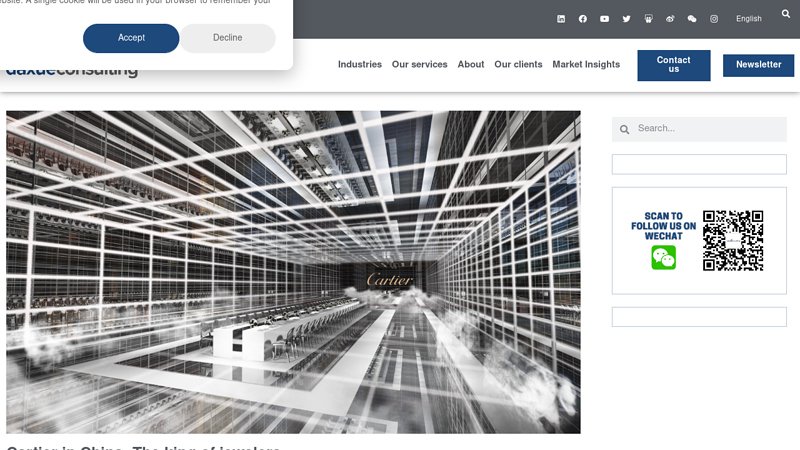Click the daxue consulting logo
The image size is (800, 450).
point(72,72)
